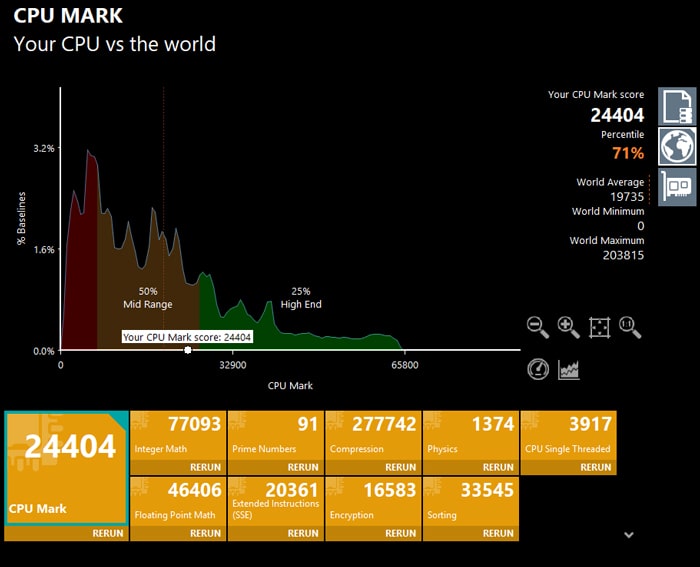Switch to the distribution chart view icon

pyautogui.click(x=569, y=368)
